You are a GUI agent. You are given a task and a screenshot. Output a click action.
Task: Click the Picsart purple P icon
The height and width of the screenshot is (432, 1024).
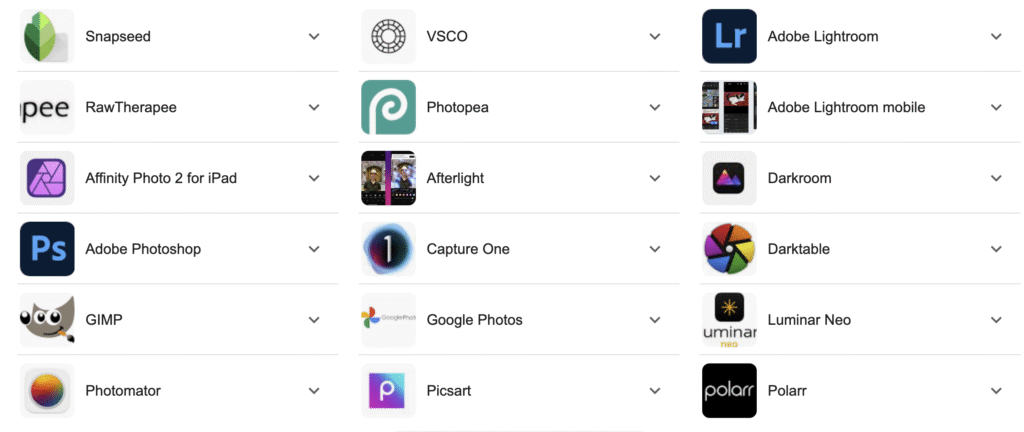(x=388, y=391)
